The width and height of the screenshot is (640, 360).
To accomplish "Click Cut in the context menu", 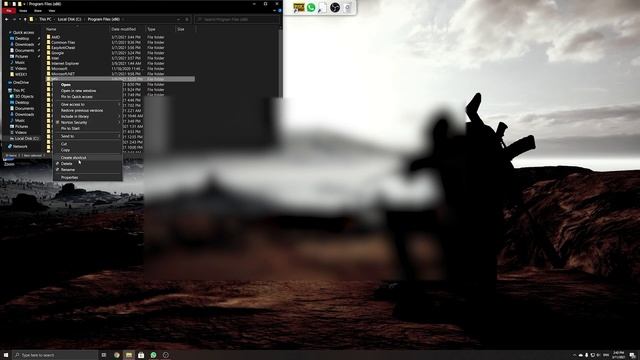I will coord(64,144).
